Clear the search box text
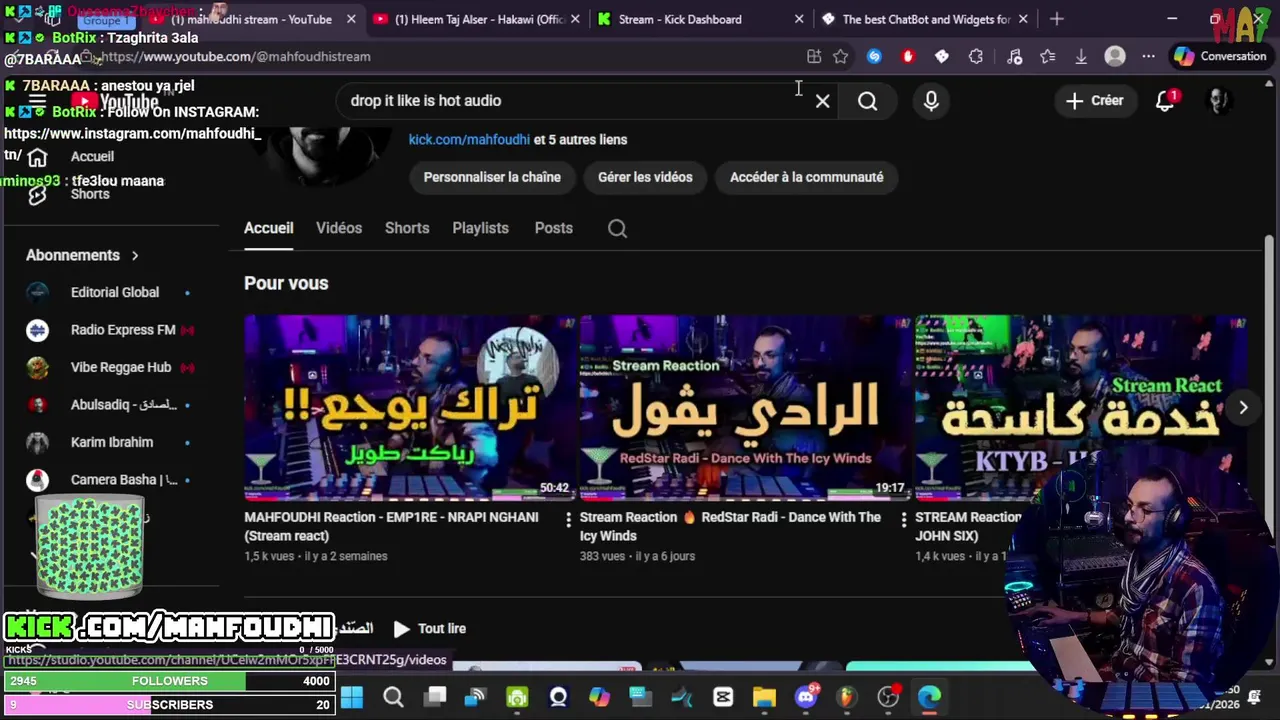The height and width of the screenshot is (720, 1280). (x=822, y=101)
